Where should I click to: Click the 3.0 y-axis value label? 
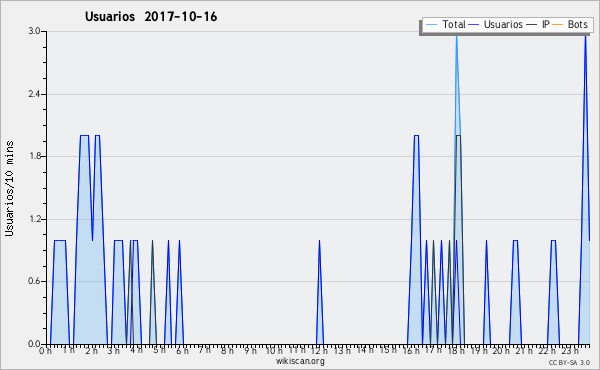point(34,31)
